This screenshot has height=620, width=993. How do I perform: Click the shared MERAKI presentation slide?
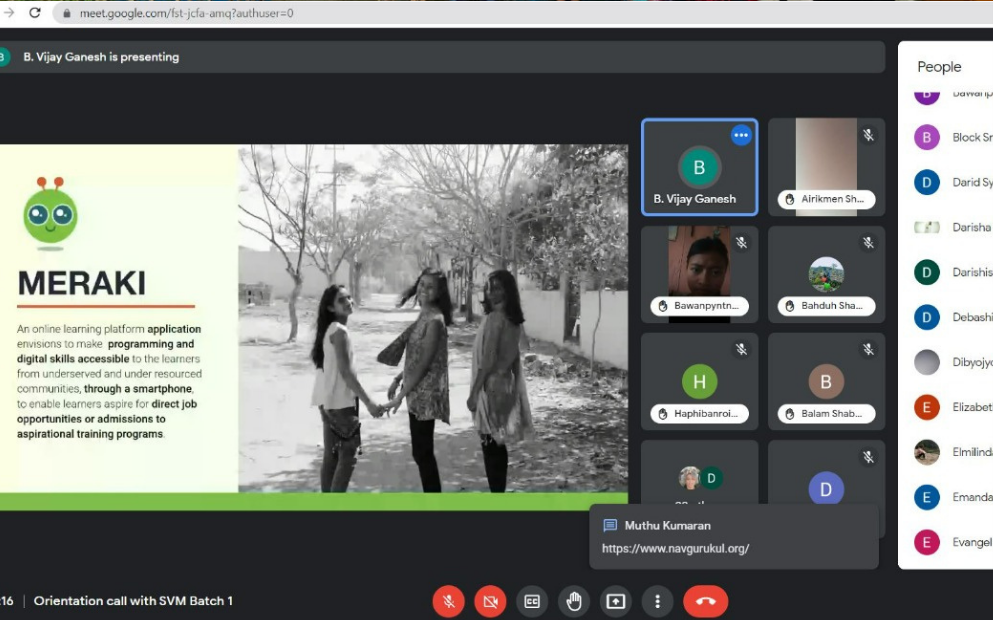[314, 319]
